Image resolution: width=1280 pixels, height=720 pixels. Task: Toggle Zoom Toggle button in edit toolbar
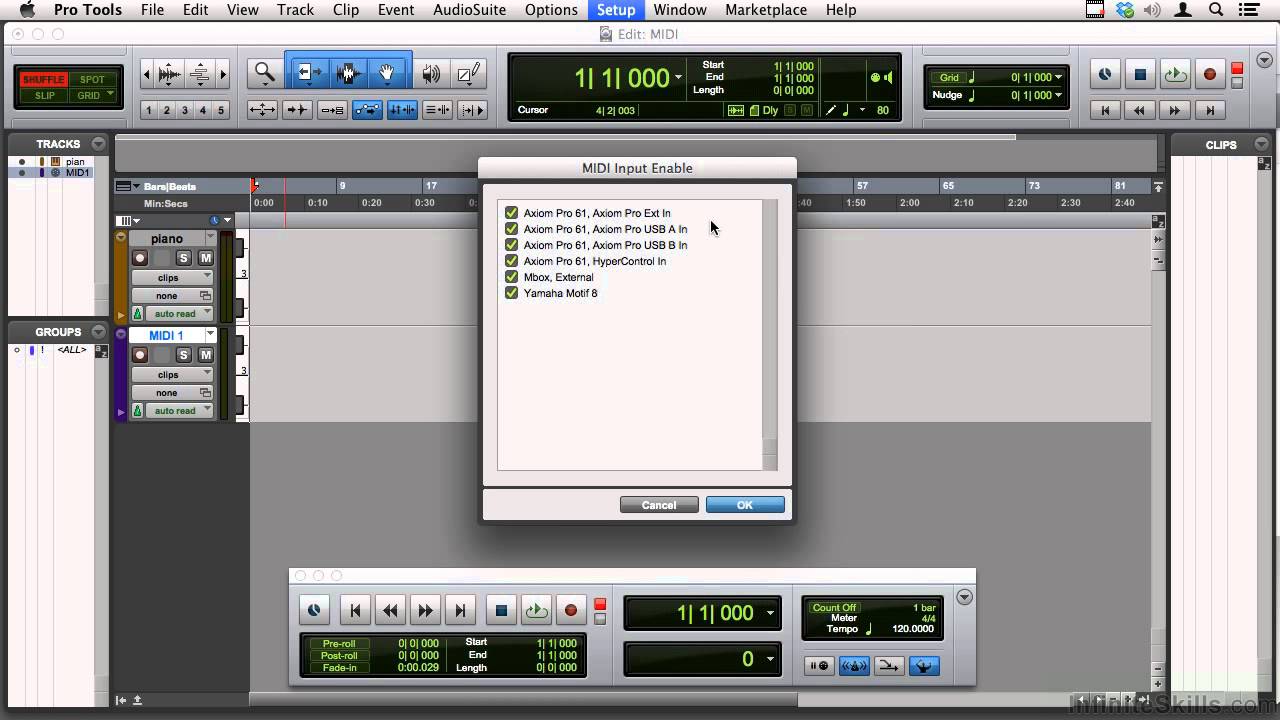coord(262,110)
